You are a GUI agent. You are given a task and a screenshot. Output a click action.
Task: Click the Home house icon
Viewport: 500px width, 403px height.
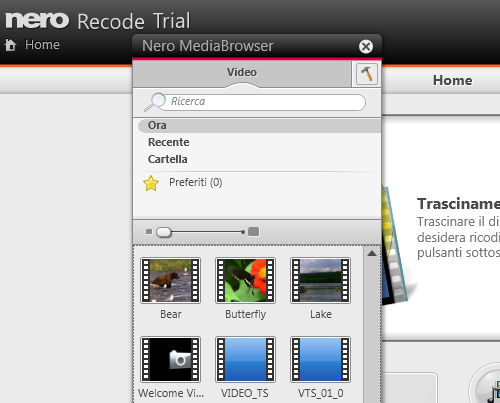pyautogui.click(x=11, y=45)
